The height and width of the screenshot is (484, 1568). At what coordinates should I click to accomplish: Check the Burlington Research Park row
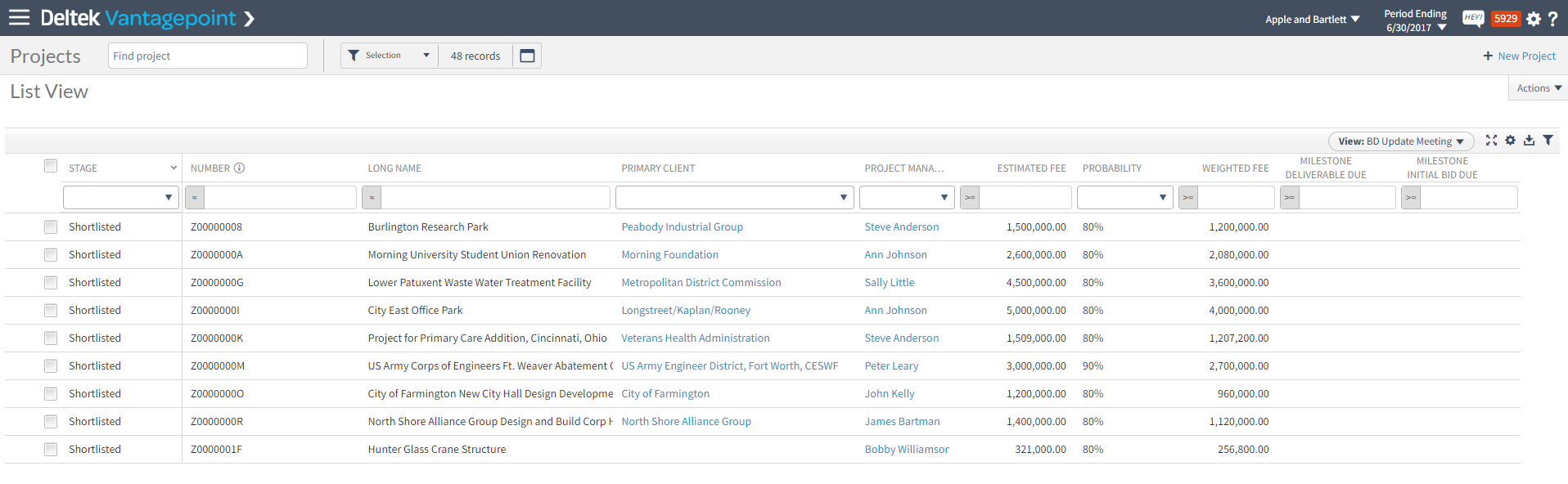(x=51, y=226)
